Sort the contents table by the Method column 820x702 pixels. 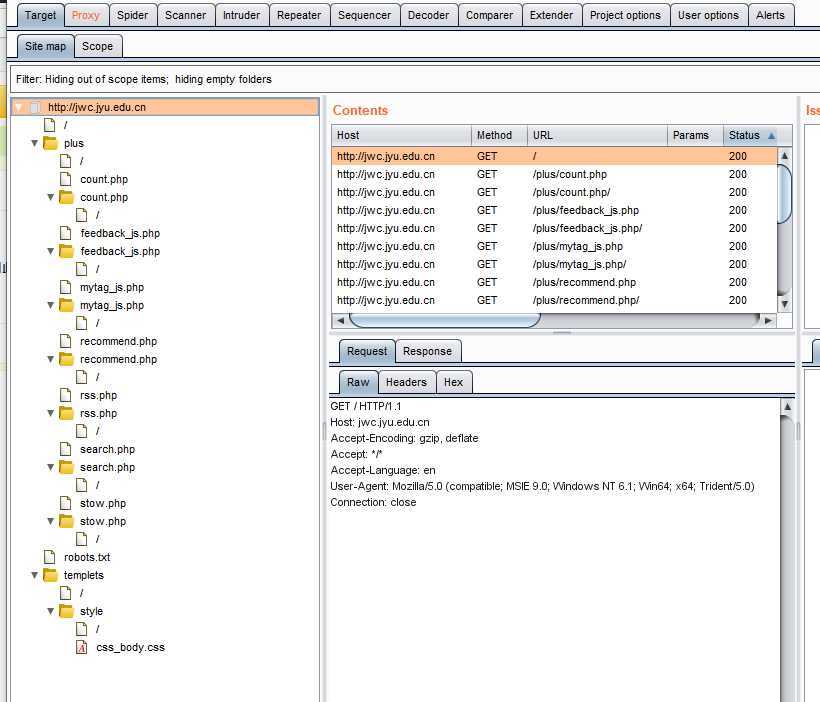(499, 135)
